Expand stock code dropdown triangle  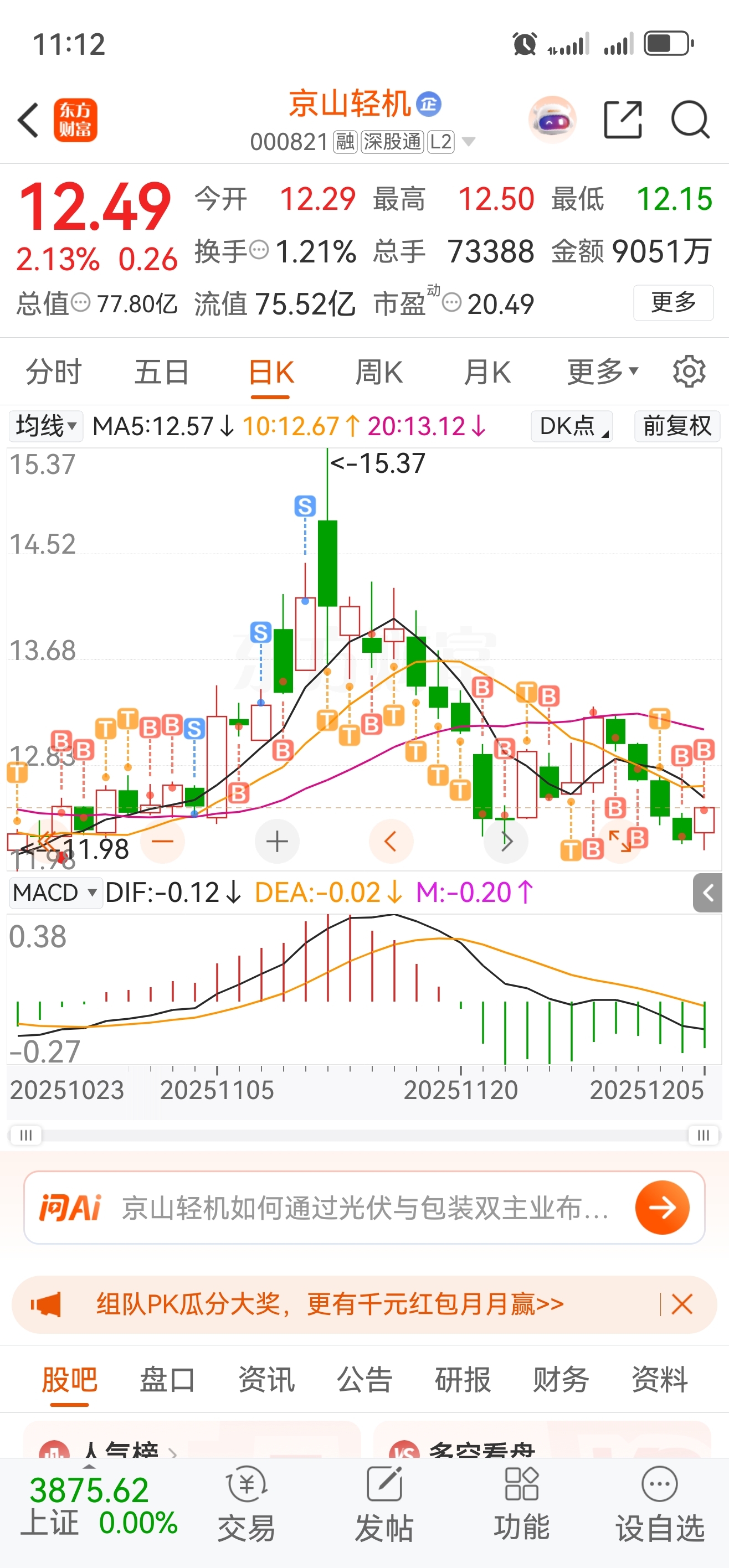pyautogui.click(x=468, y=142)
